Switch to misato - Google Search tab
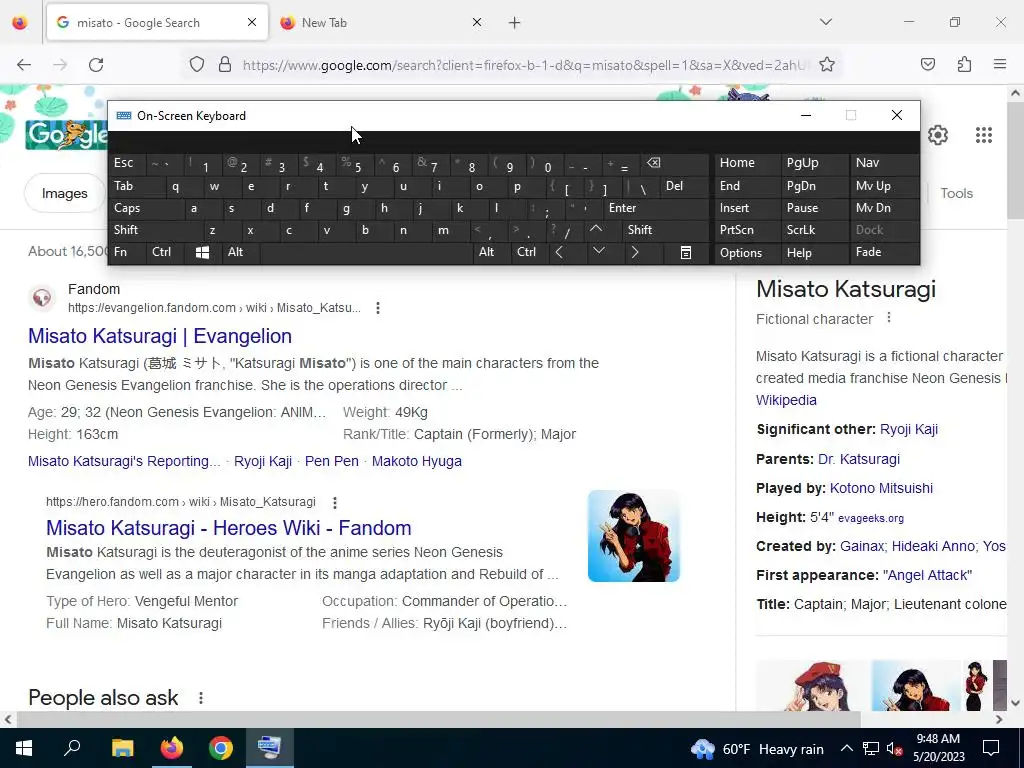Screen dimensions: 1024x768 coord(157,22)
